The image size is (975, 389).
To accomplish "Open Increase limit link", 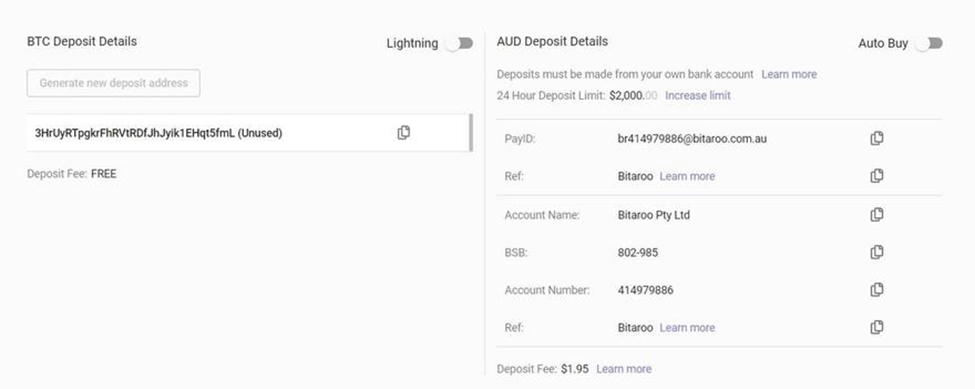I will 698,96.
